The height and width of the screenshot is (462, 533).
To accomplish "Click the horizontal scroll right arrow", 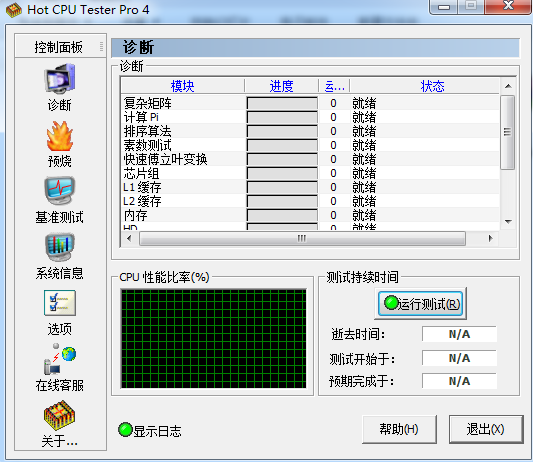I will (x=491, y=238).
